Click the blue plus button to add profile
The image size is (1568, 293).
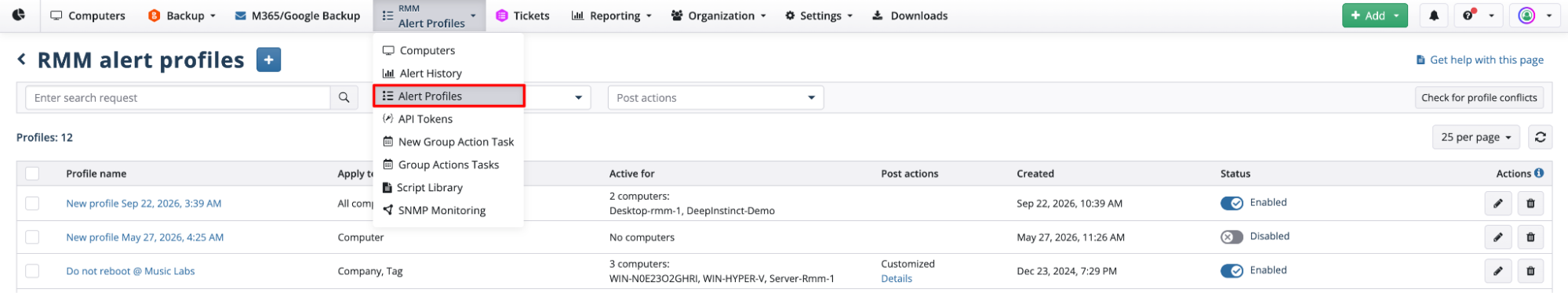(x=268, y=60)
